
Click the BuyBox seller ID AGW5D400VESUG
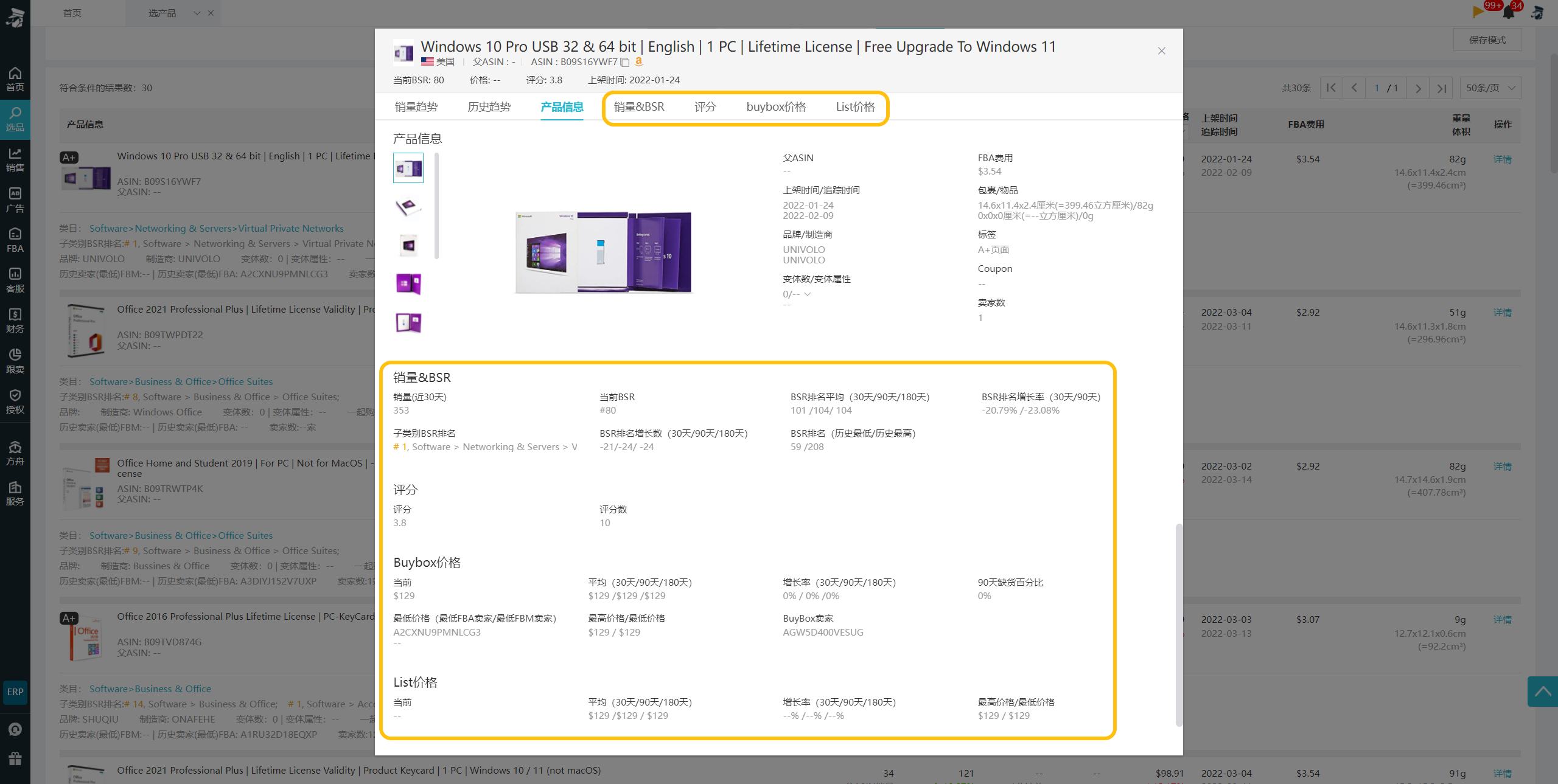click(823, 633)
